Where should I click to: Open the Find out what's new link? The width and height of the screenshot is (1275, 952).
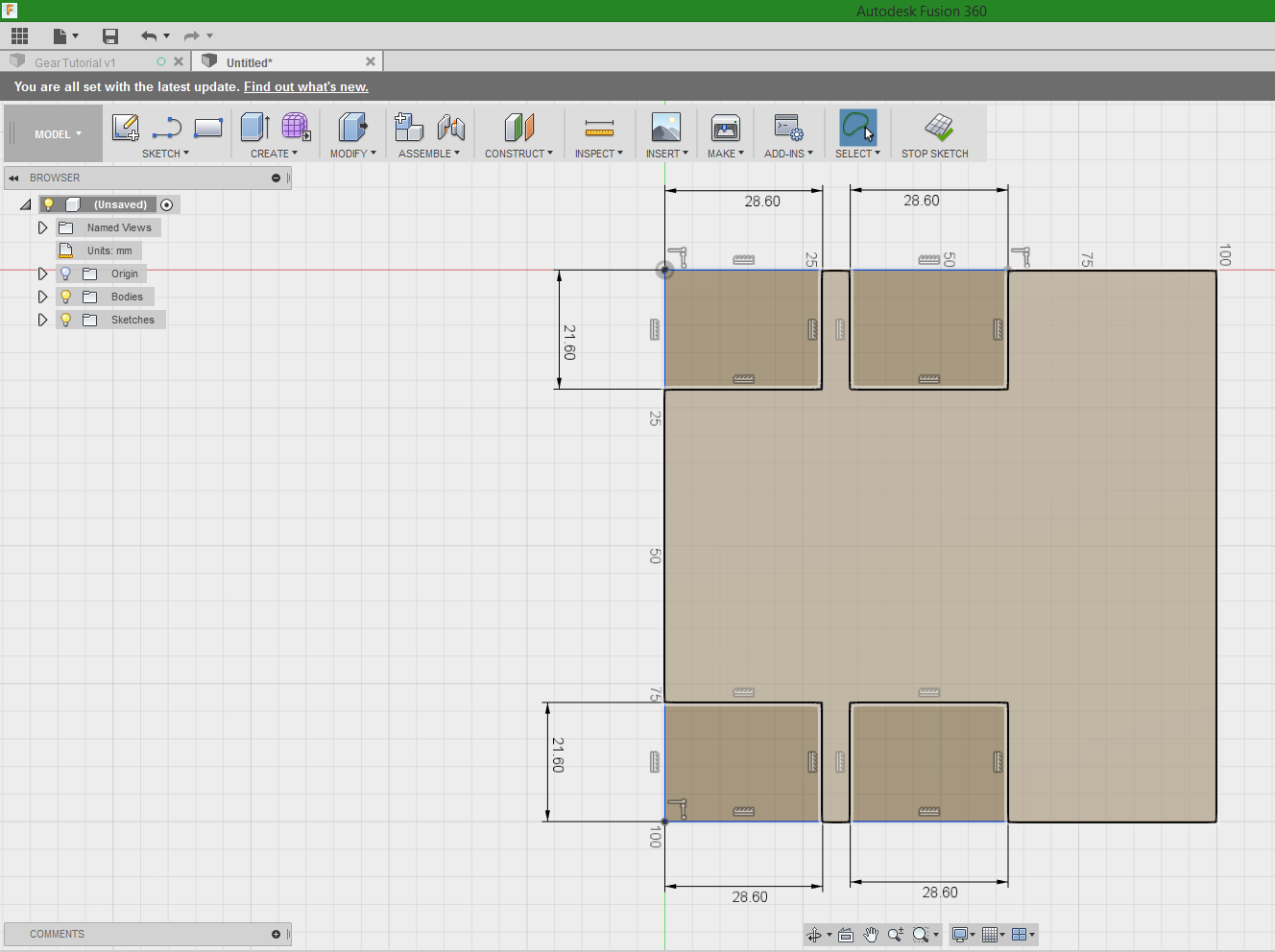click(305, 86)
